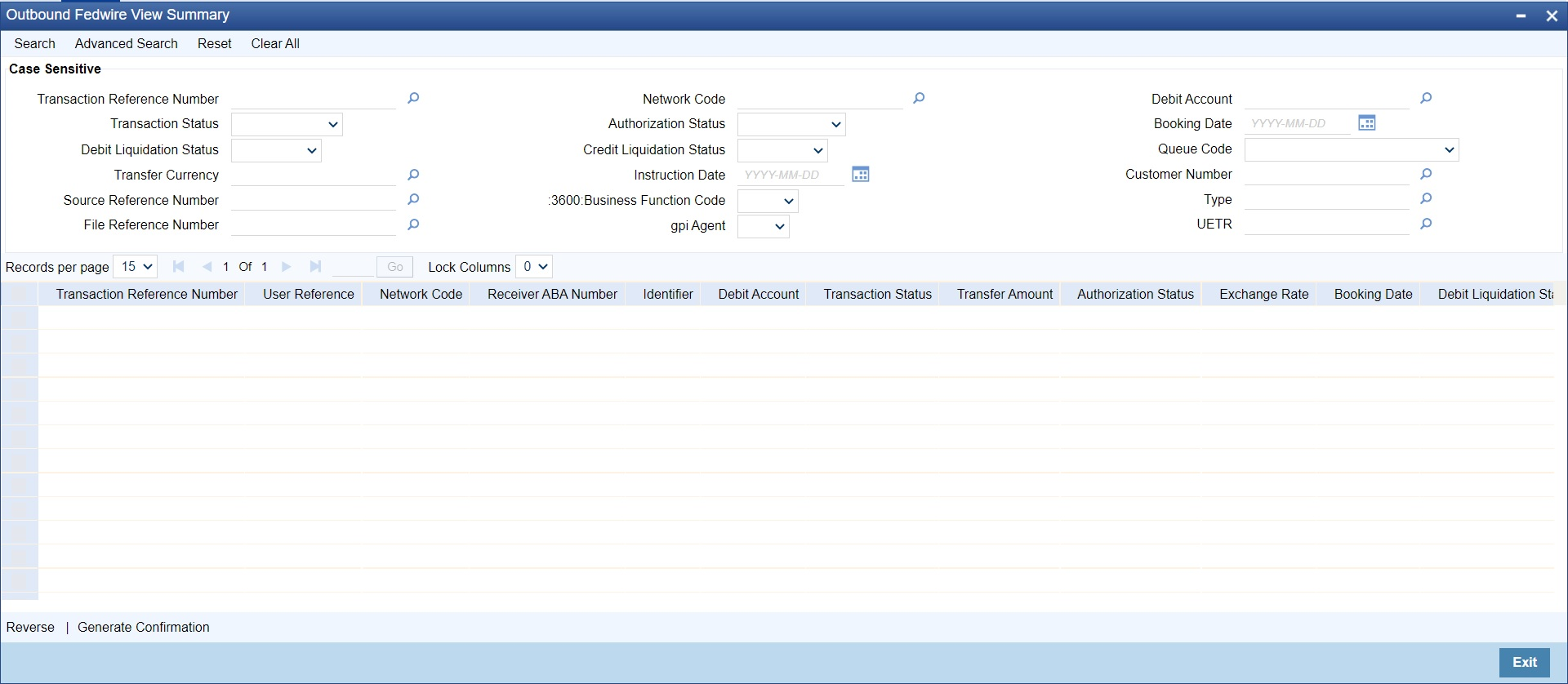Open Advanced Search
The image size is (1568, 684).
coord(127,43)
